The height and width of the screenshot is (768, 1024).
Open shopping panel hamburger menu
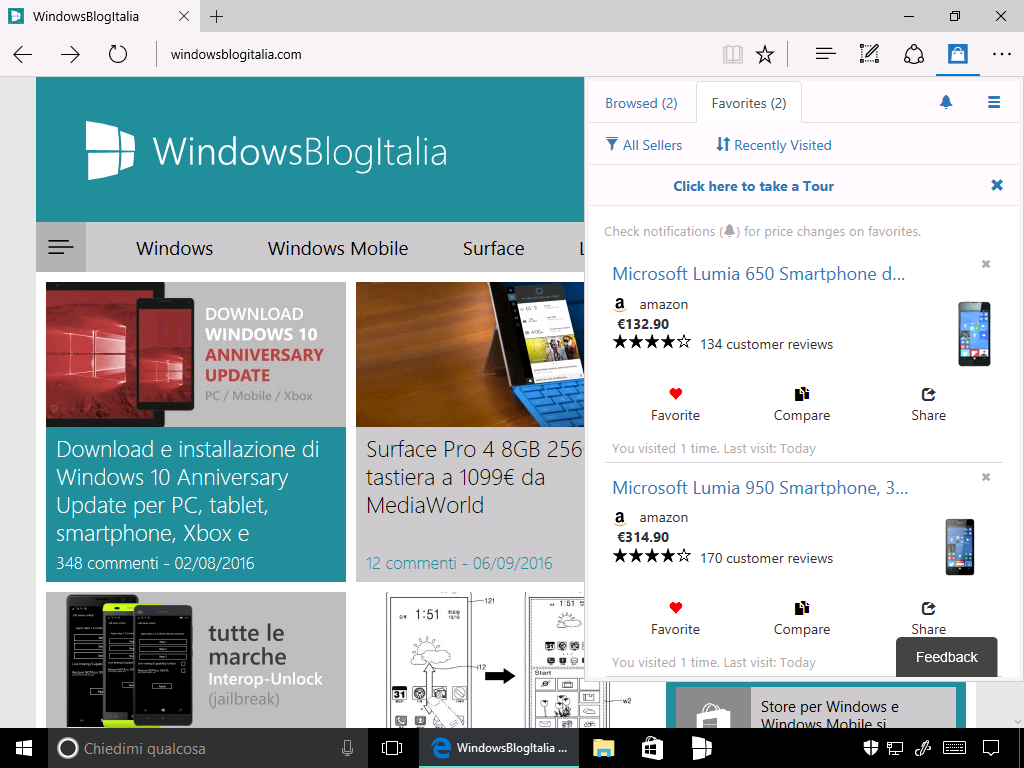click(994, 102)
